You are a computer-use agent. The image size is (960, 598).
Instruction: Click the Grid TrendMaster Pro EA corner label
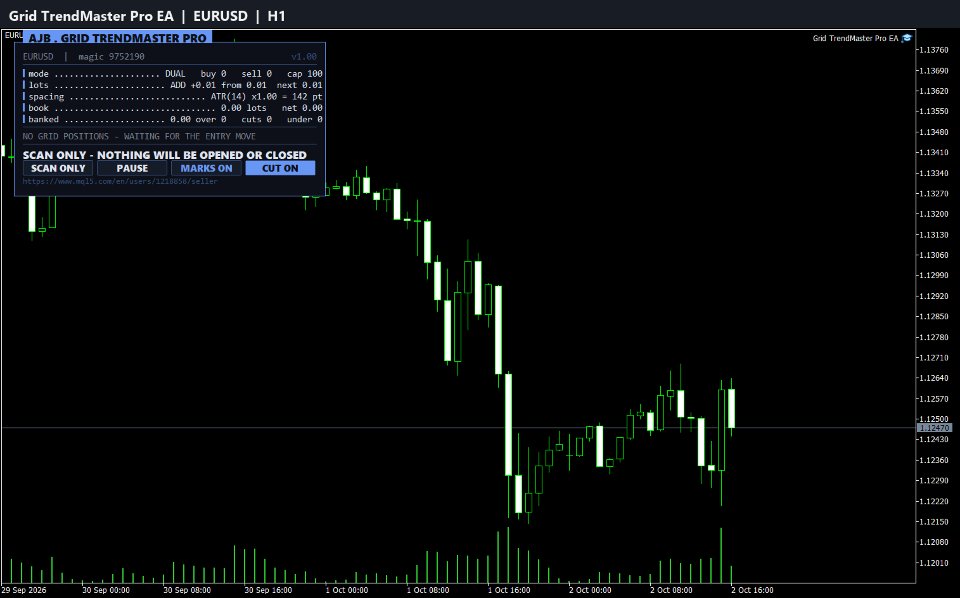[855, 38]
